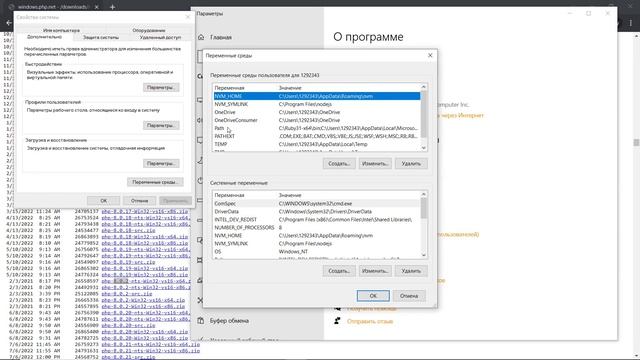
Task: Select the TEMP variable row
Action: [x=317, y=144]
